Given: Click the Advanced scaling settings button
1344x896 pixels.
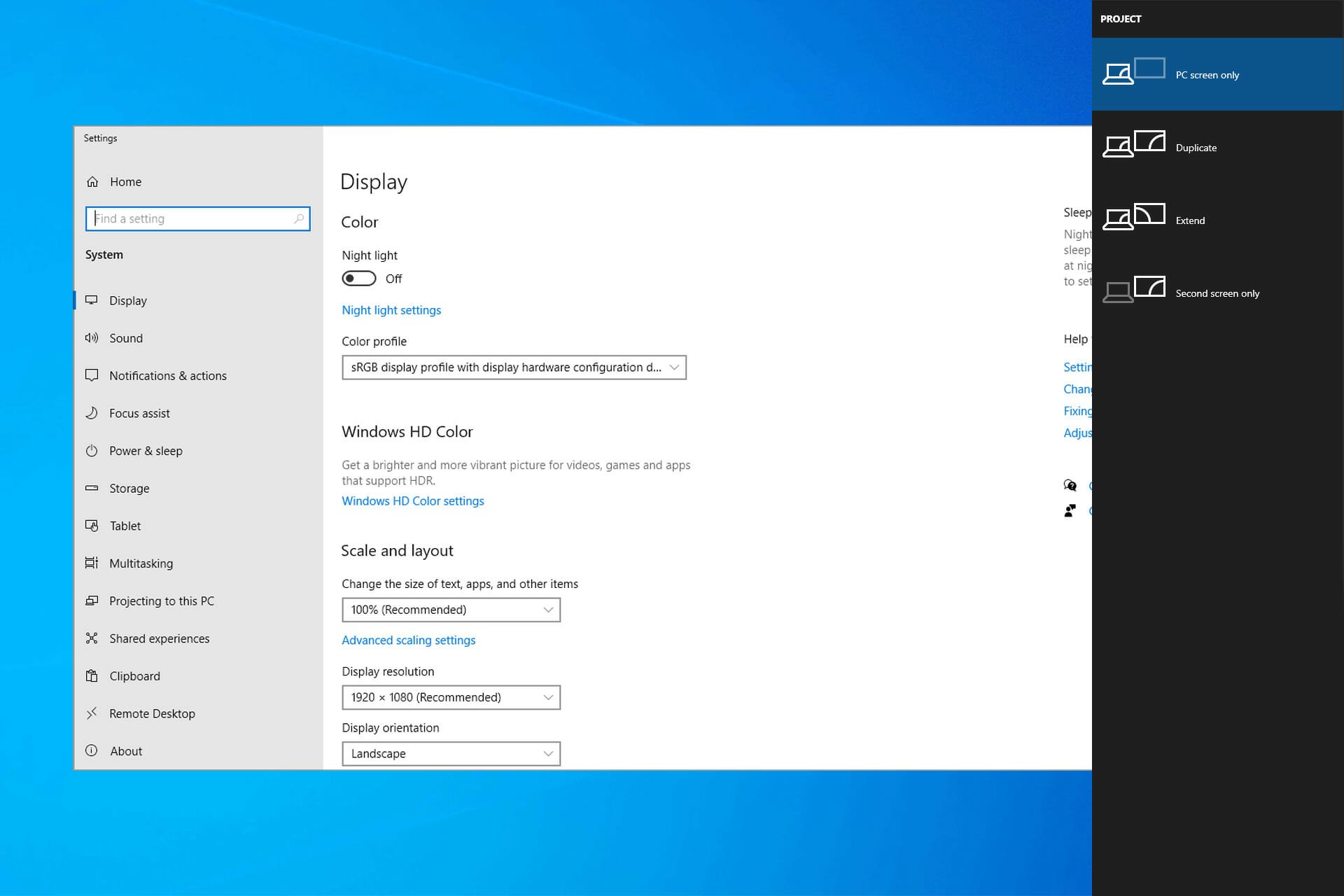Looking at the screenshot, I should [x=408, y=639].
